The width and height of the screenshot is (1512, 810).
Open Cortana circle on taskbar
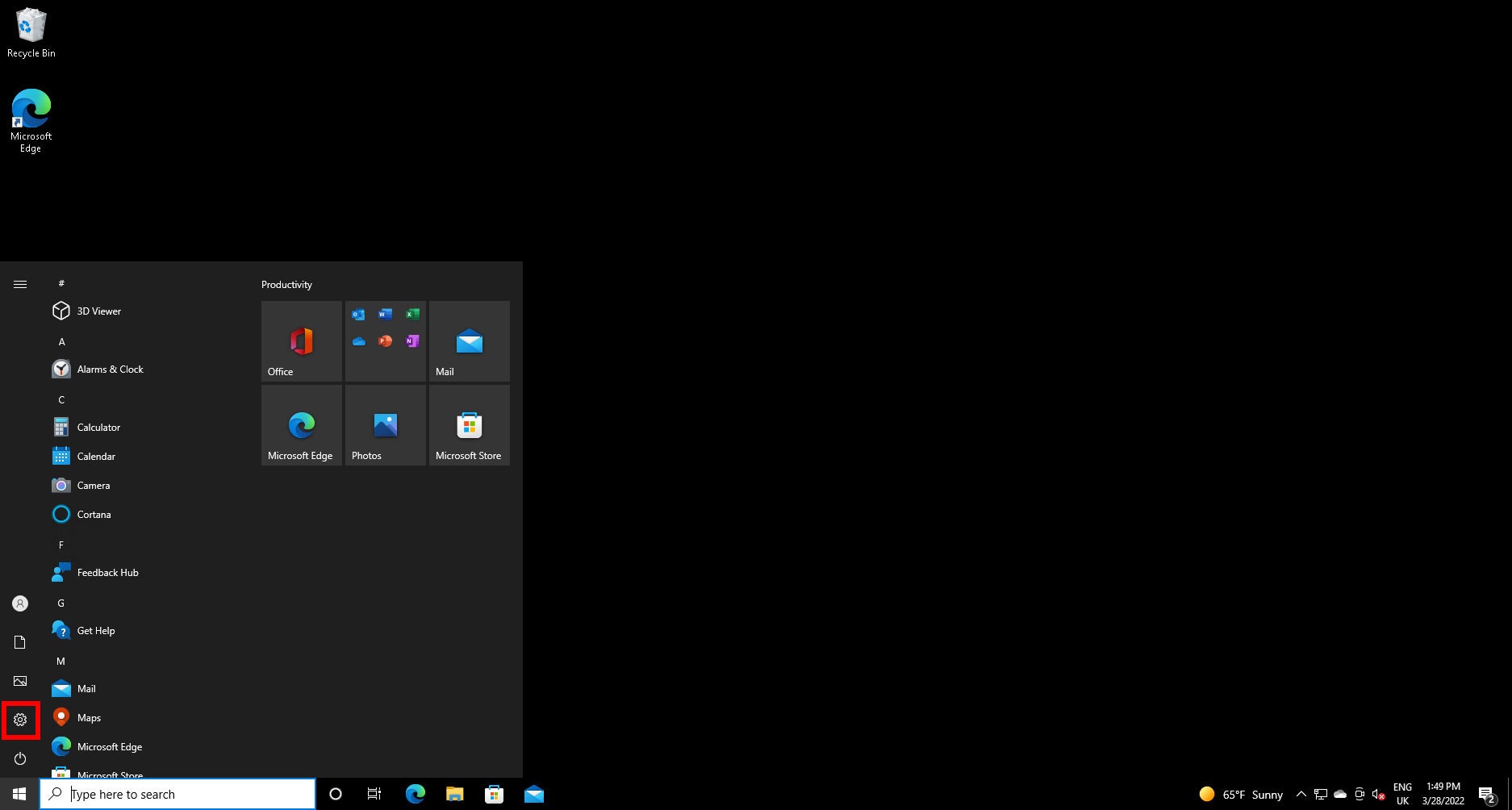[336, 794]
